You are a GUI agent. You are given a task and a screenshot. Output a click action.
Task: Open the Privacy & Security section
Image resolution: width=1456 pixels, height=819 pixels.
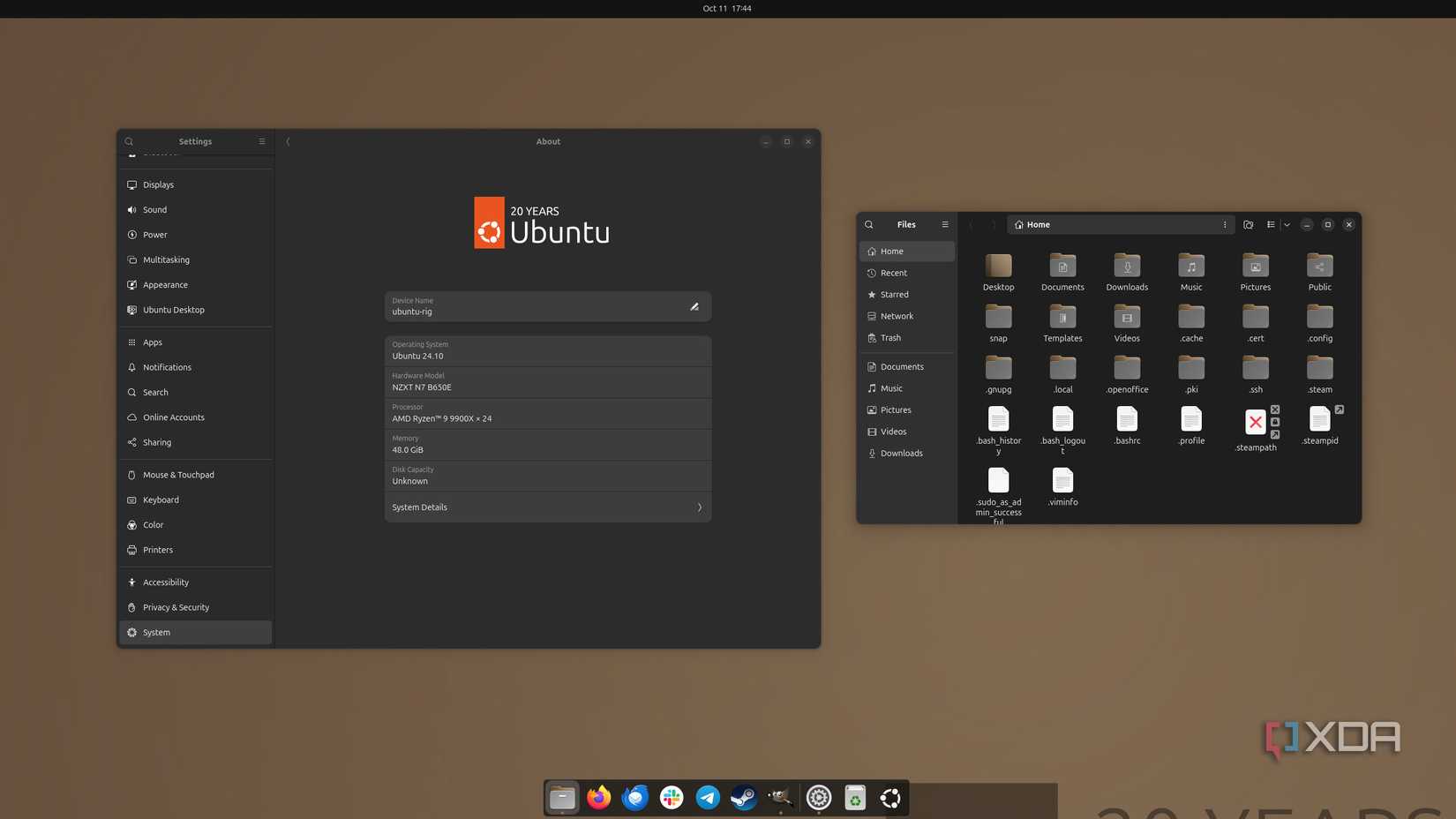tap(176, 607)
